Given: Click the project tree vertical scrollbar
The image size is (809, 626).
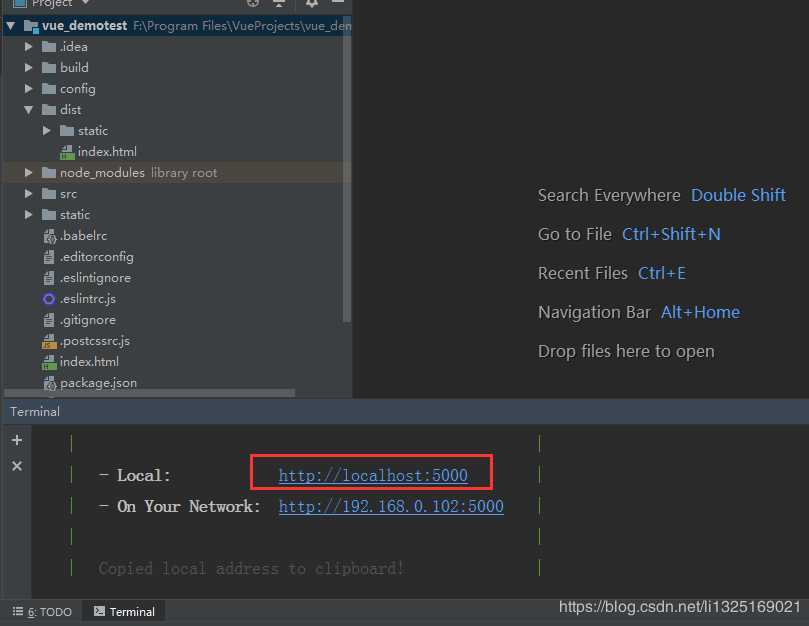Looking at the screenshot, I should 347,170.
